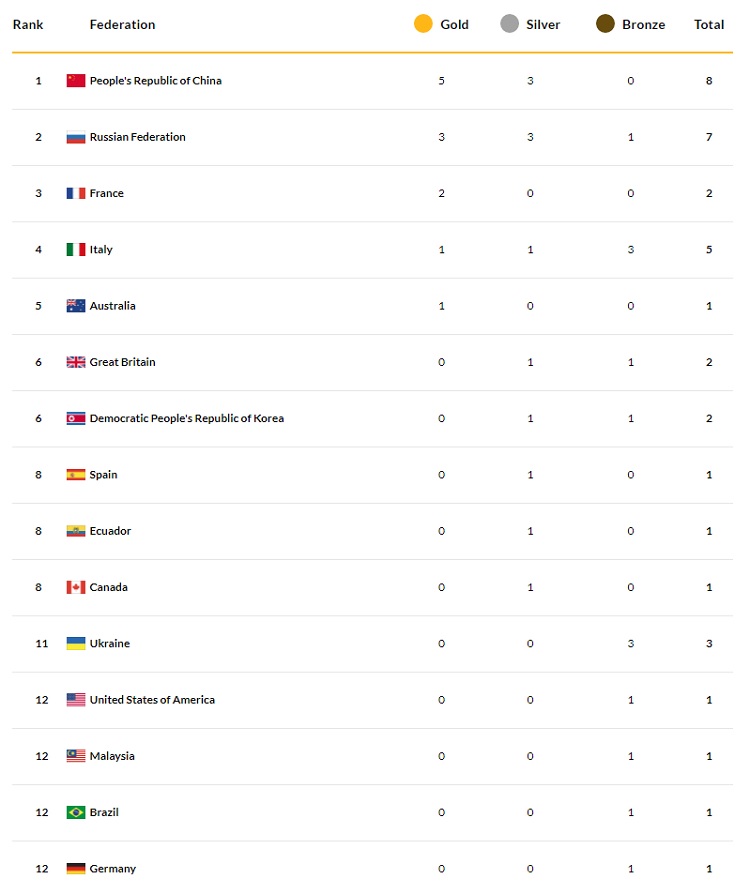The width and height of the screenshot is (750, 894).
Task: Click the Brazil flag icon
Action: (x=76, y=812)
